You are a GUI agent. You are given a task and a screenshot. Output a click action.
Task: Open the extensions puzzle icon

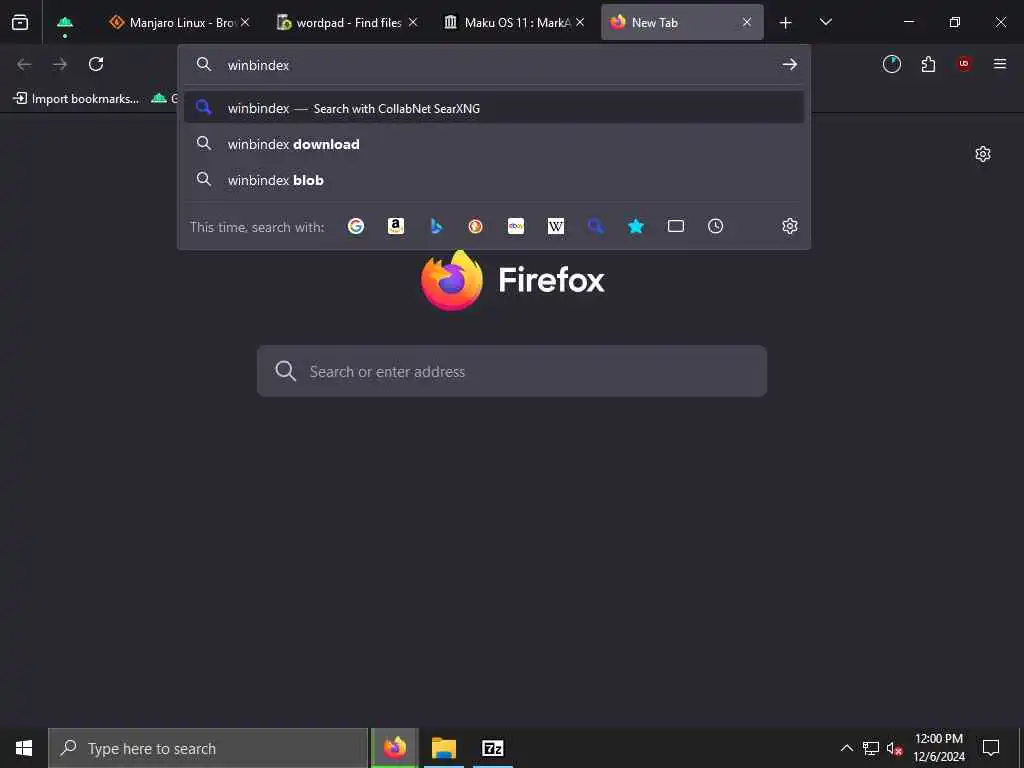click(x=928, y=64)
